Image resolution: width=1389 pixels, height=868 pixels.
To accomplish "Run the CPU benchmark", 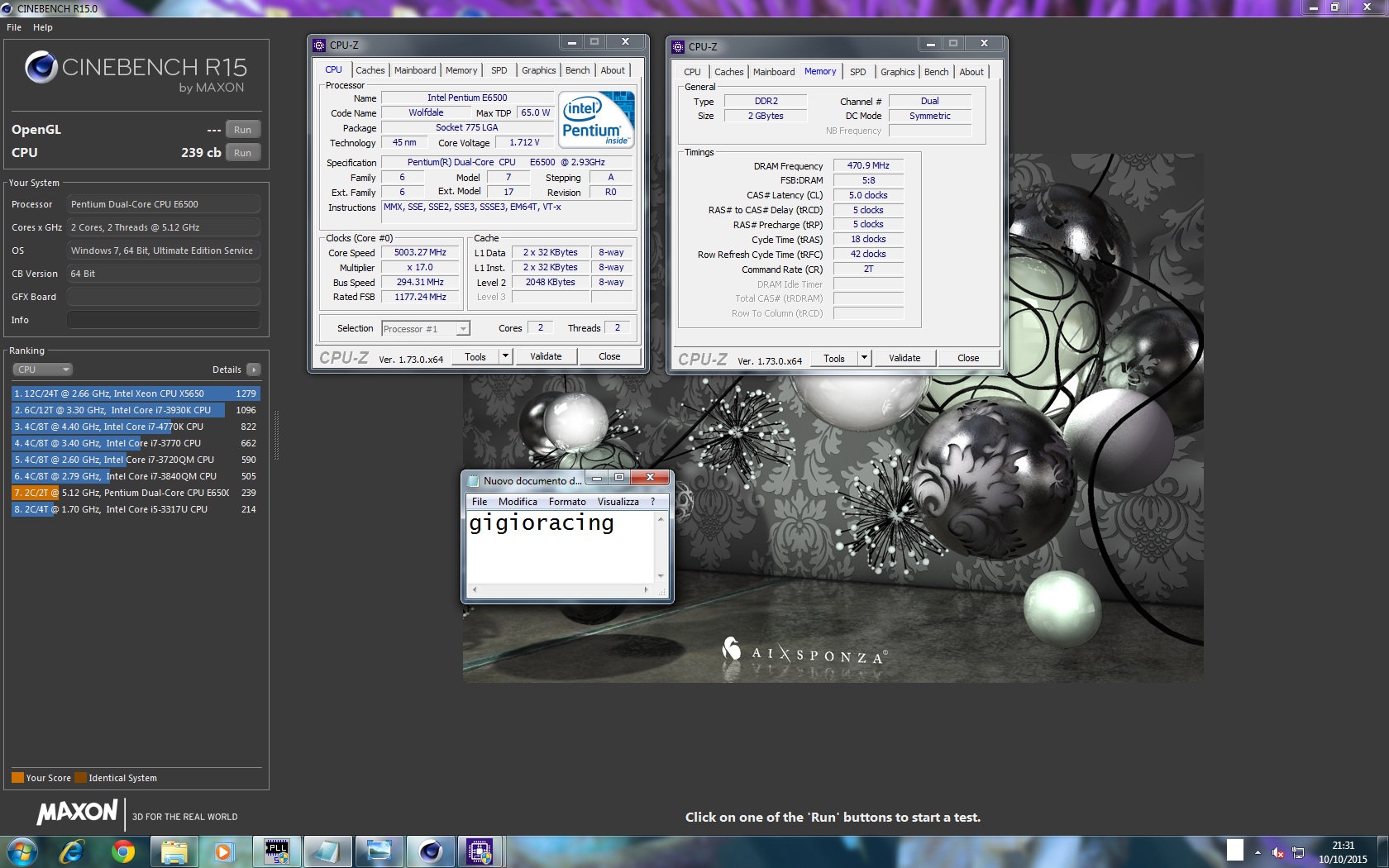I will [242, 153].
